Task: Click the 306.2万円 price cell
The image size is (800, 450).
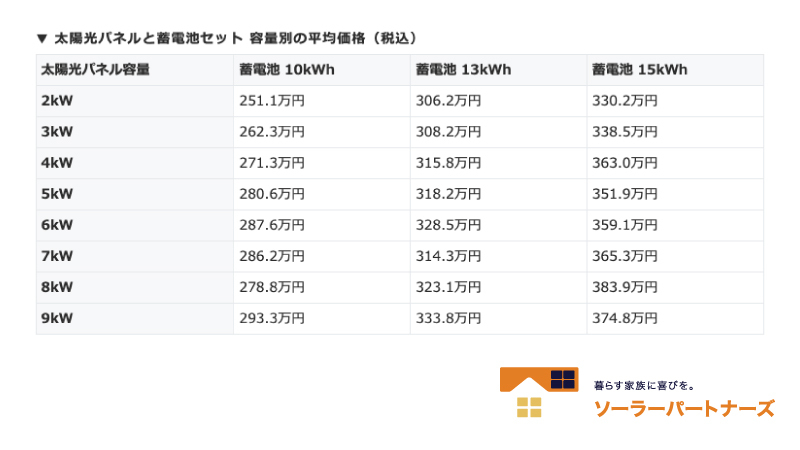Action: [x=448, y=101]
